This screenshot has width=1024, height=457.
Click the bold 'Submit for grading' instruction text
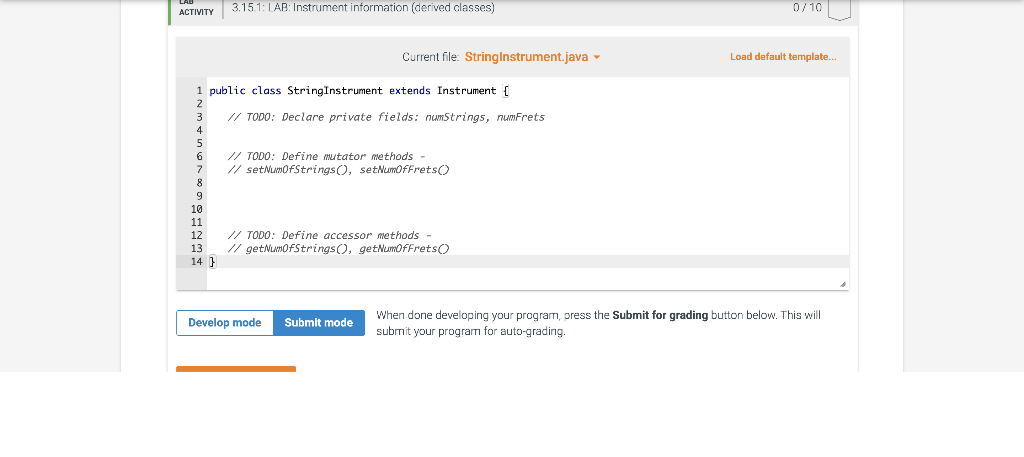[x=660, y=315]
